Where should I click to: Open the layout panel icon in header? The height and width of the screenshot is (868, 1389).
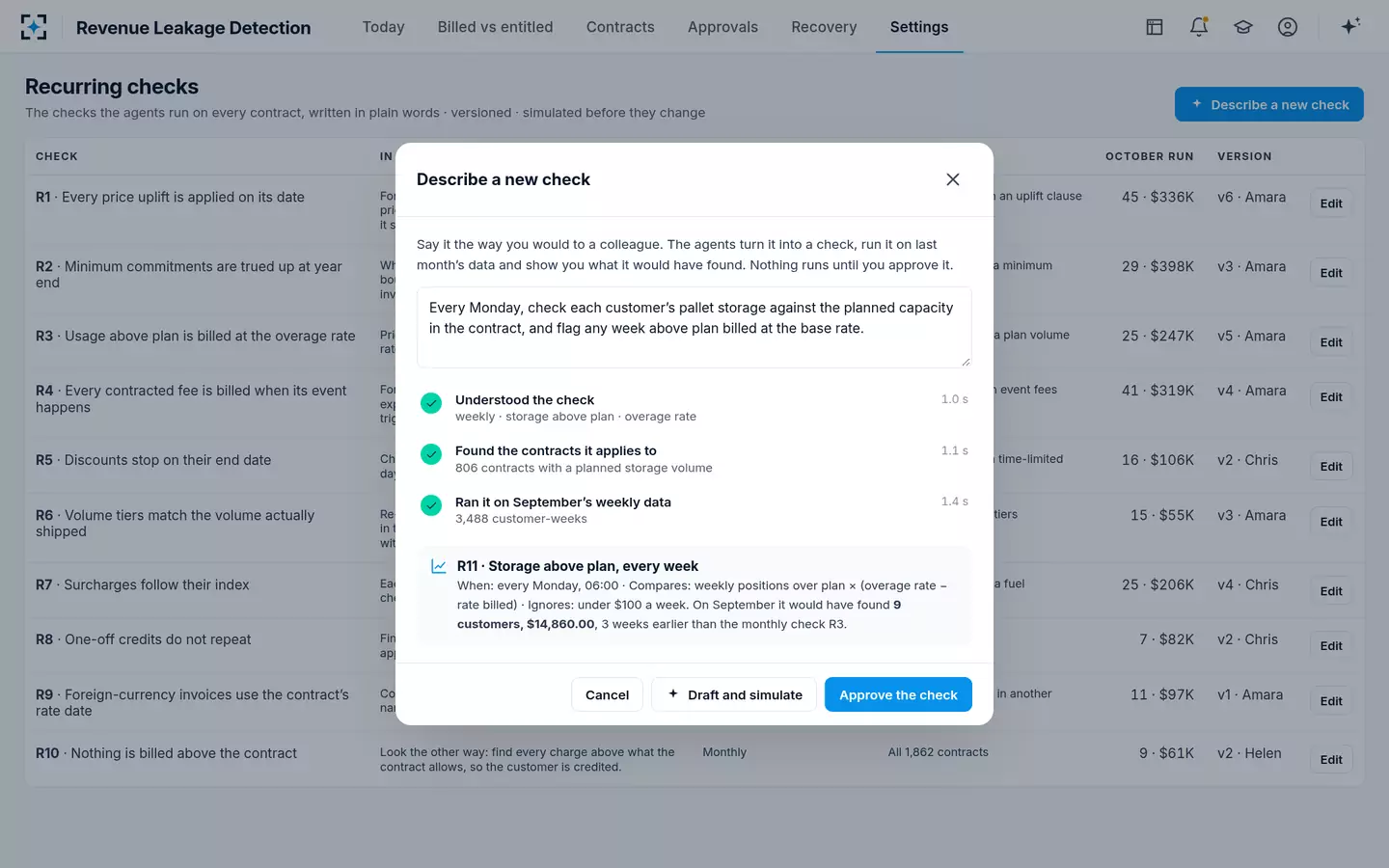(x=1155, y=27)
